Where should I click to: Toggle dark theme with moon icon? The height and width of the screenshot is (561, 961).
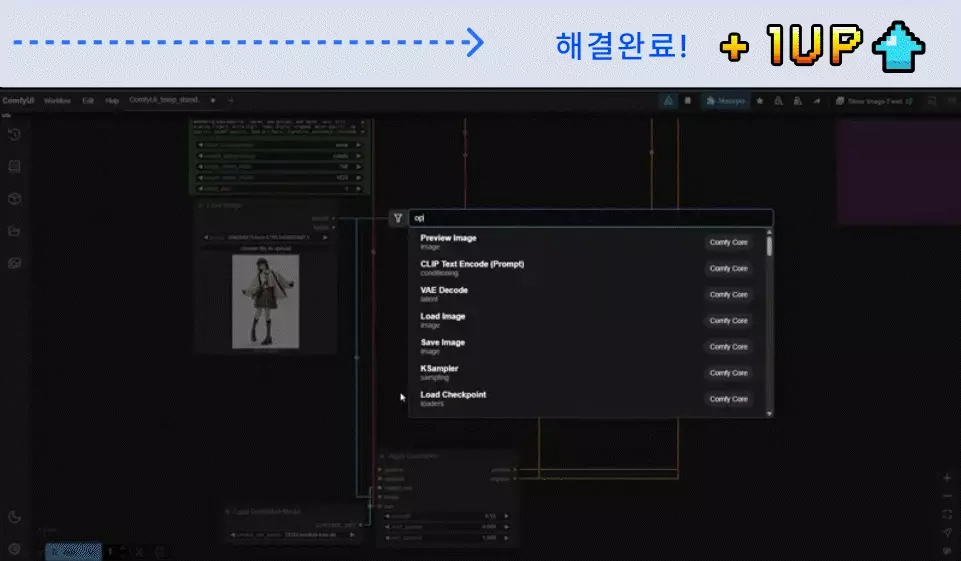point(15,517)
